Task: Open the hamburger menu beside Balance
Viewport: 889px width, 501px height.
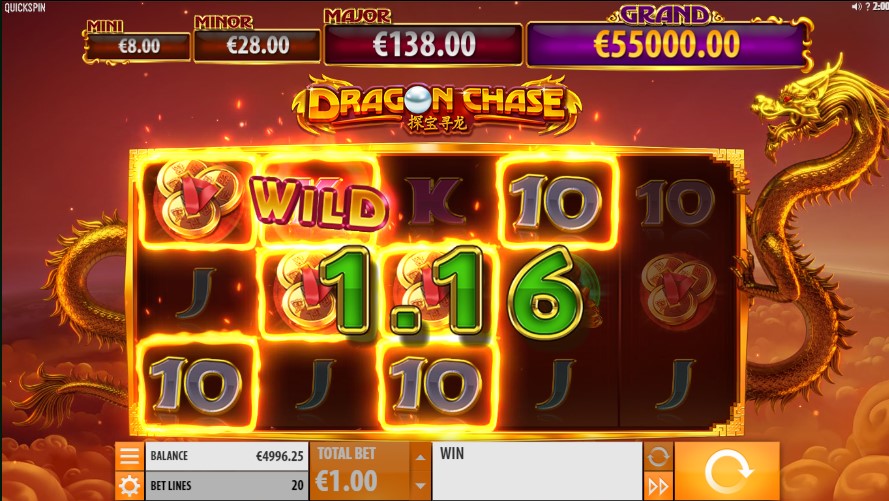Action: [x=129, y=456]
